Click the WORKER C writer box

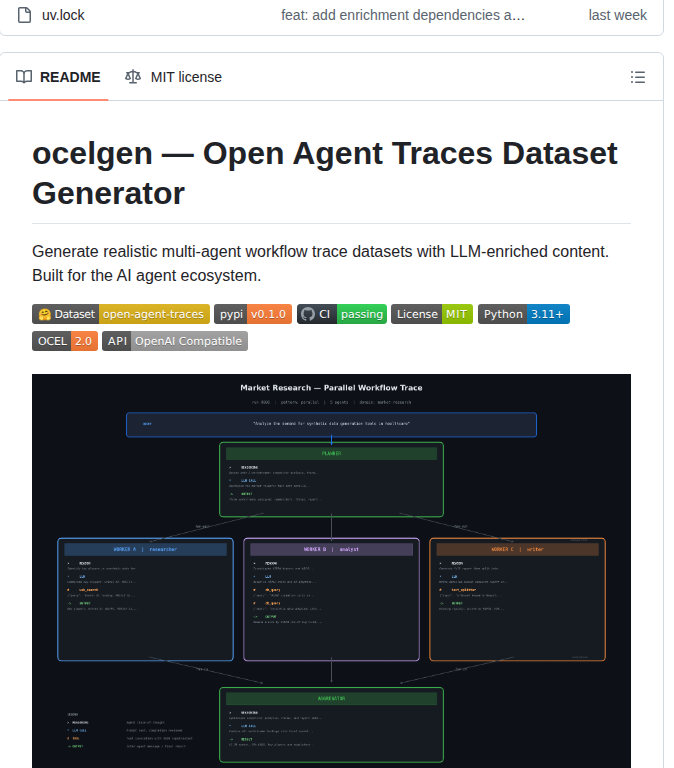tap(517, 600)
